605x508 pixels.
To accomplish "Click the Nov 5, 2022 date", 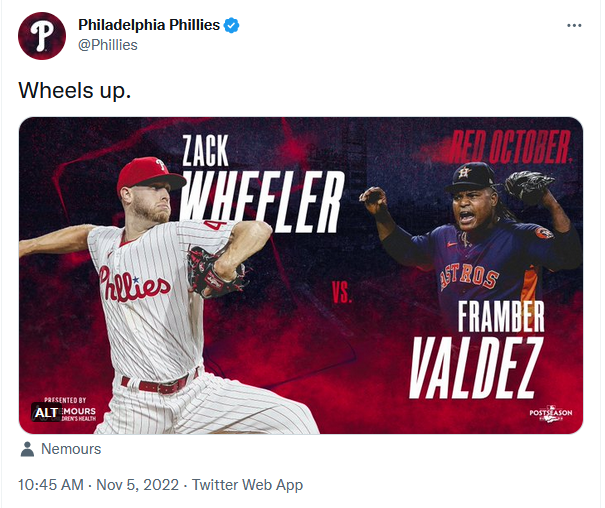I will (137, 485).
